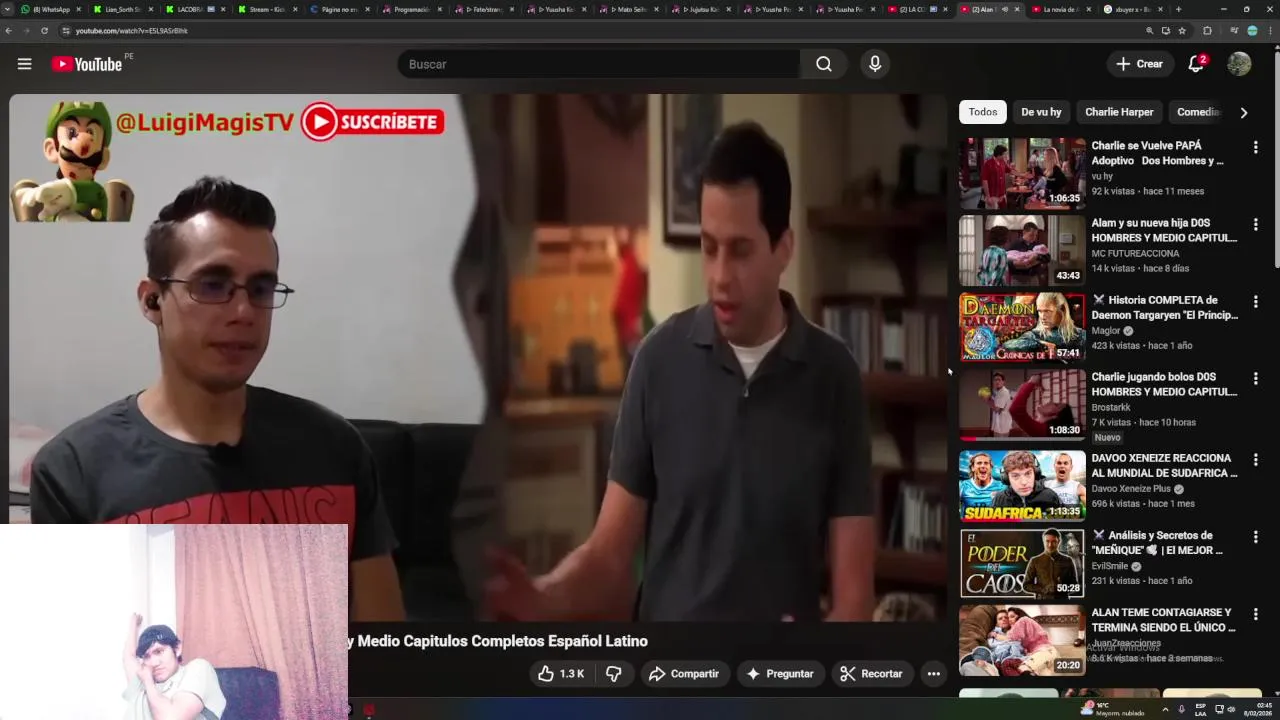The width and height of the screenshot is (1280, 720).
Task: Bookmark this page with the star icon
Action: coord(1182,31)
